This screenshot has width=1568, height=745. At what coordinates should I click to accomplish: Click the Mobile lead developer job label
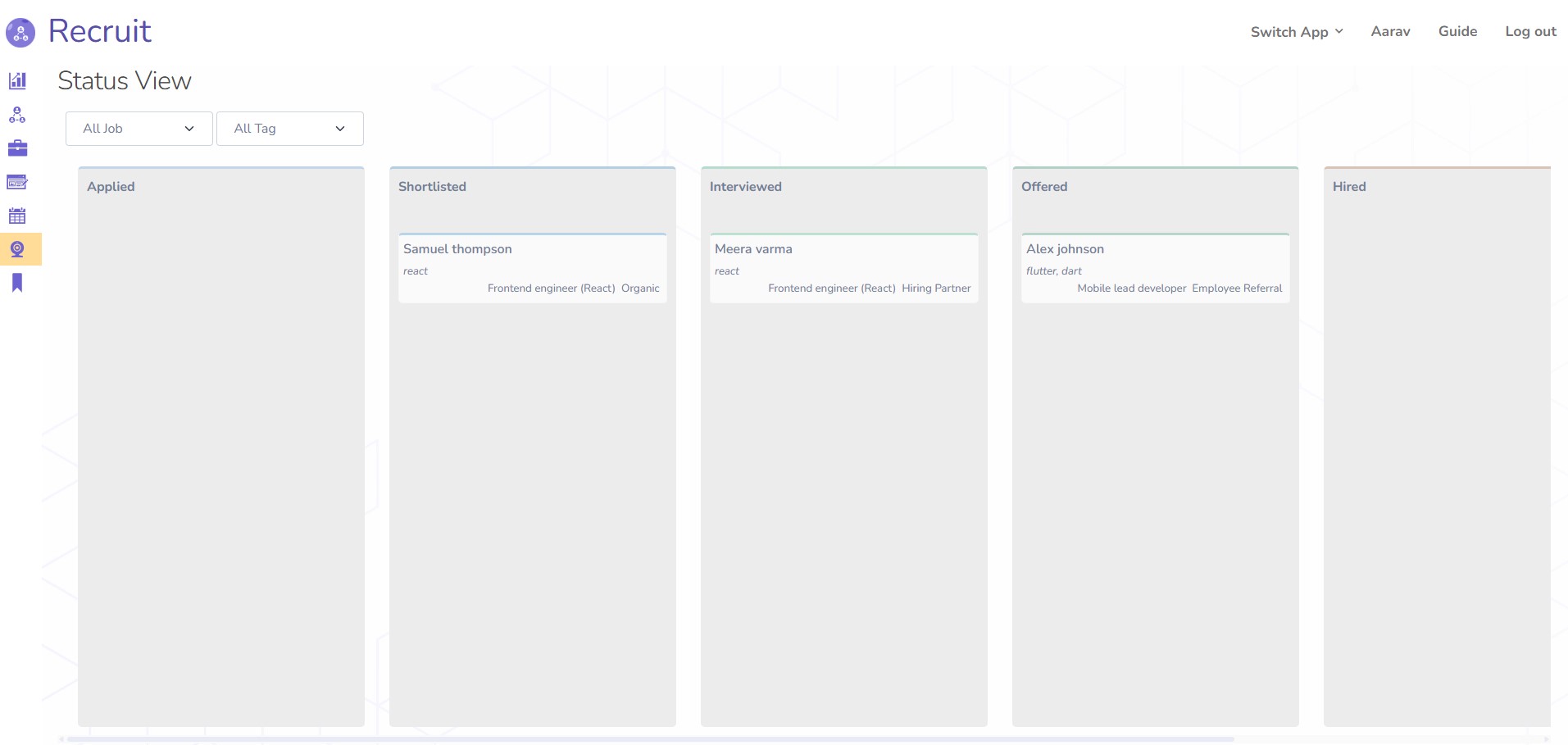pyautogui.click(x=1132, y=288)
